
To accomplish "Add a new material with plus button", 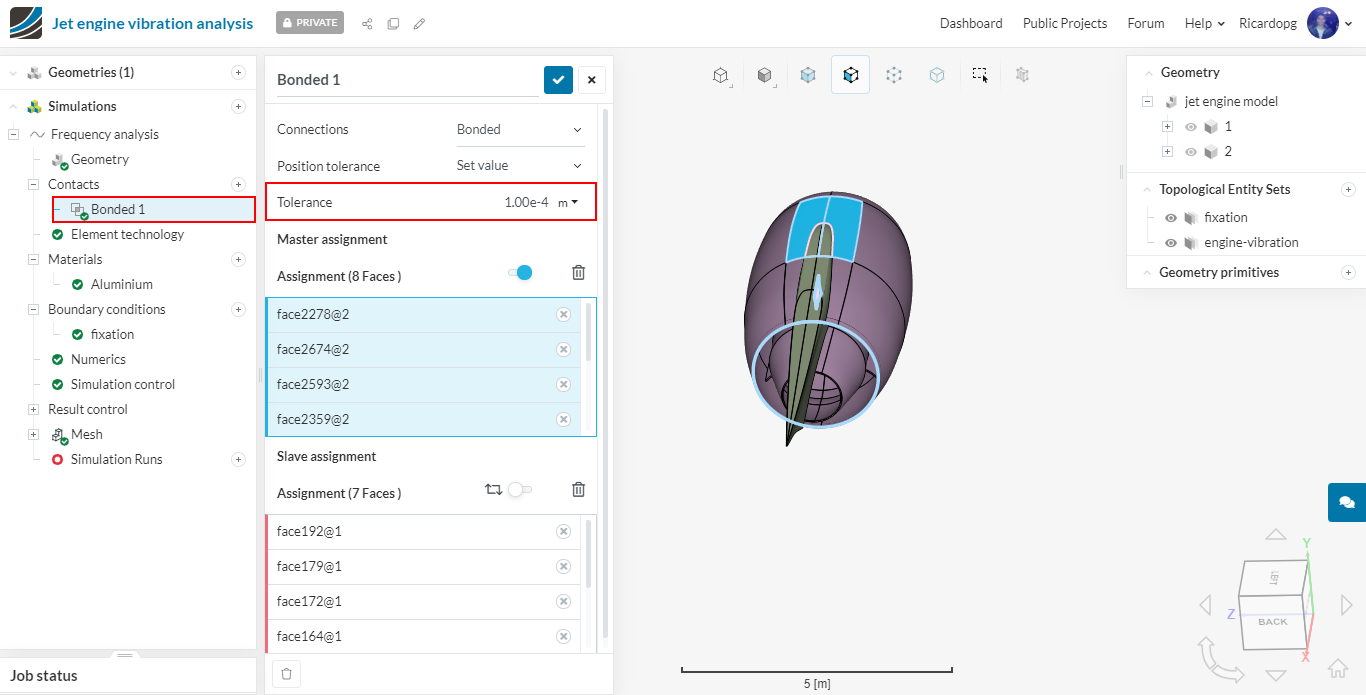I will [x=238, y=259].
